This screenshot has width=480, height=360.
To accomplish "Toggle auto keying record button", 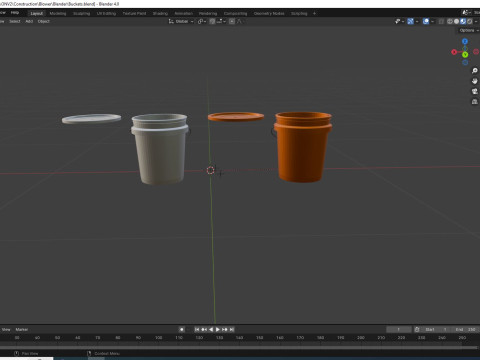I will coord(182,329).
